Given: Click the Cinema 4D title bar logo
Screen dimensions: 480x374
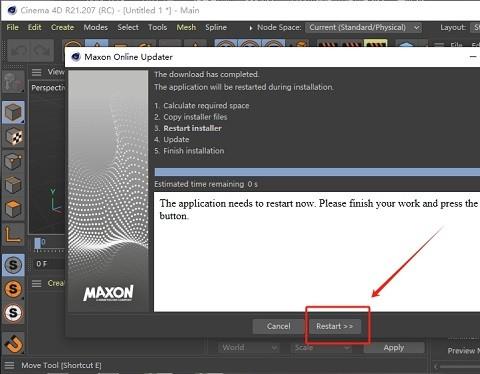Looking at the screenshot, I should tap(12, 10).
